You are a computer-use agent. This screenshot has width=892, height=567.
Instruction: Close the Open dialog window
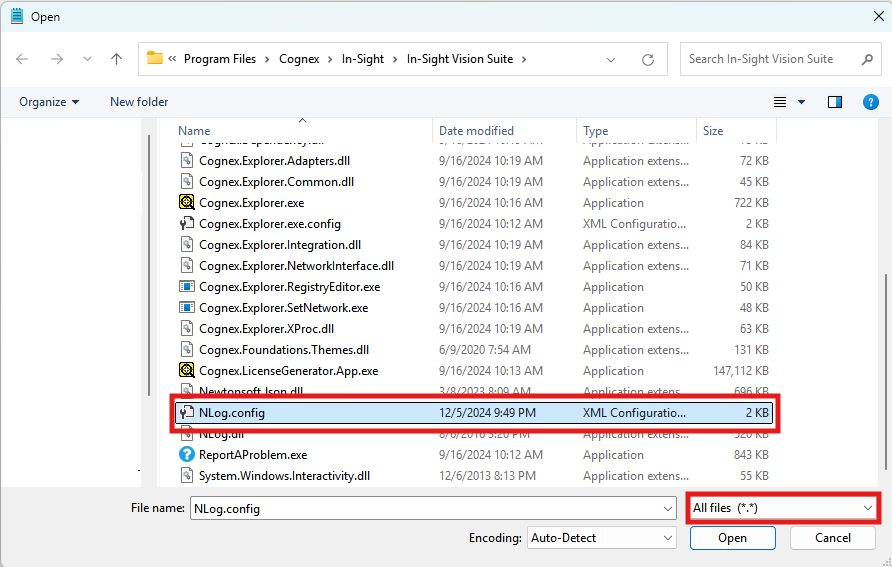(x=879, y=16)
